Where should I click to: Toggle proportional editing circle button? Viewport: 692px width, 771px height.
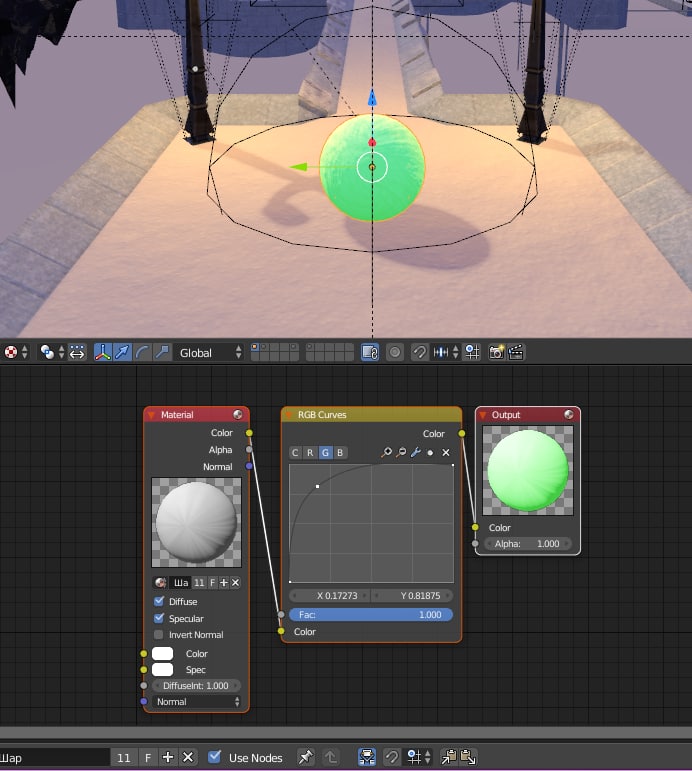(x=394, y=352)
